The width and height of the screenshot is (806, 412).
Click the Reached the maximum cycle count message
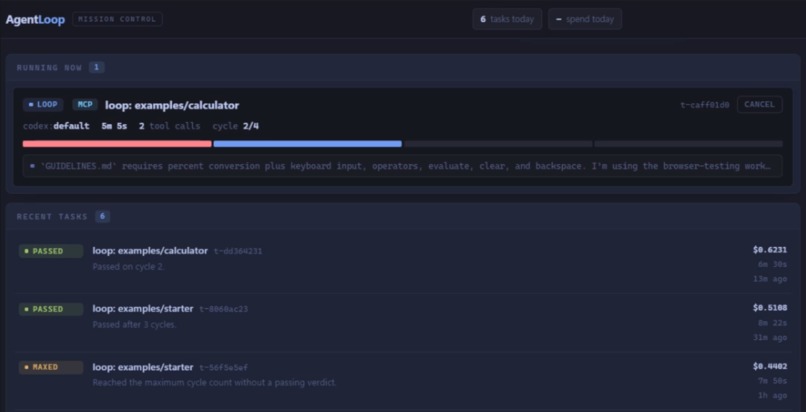pyautogui.click(x=214, y=383)
